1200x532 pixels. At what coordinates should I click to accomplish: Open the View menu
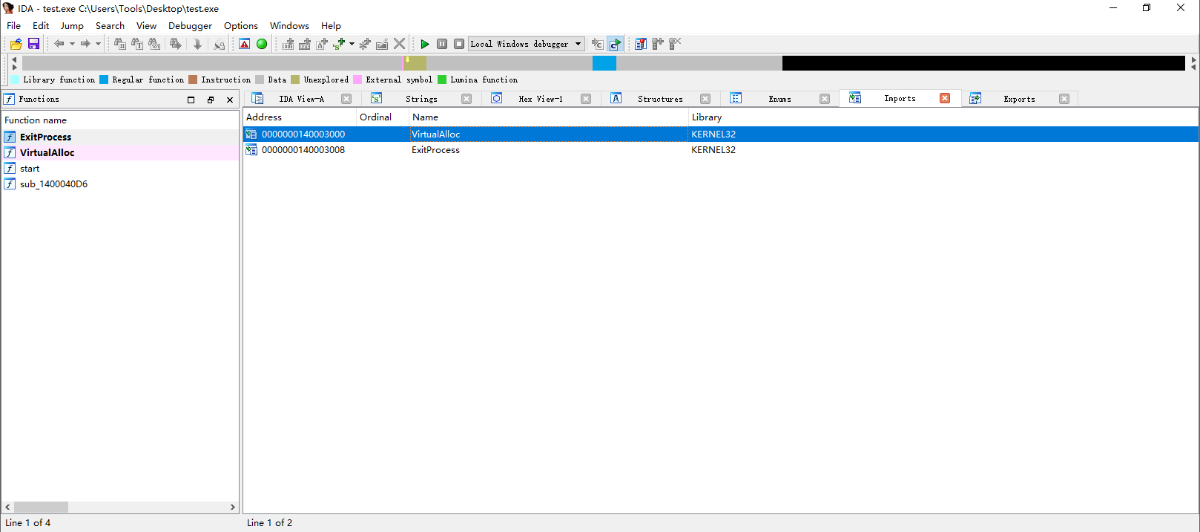[x=146, y=26]
